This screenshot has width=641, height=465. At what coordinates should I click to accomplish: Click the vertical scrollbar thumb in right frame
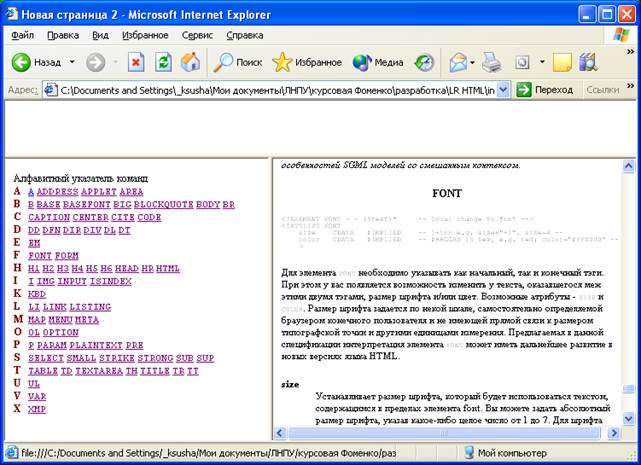click(628, 389)
